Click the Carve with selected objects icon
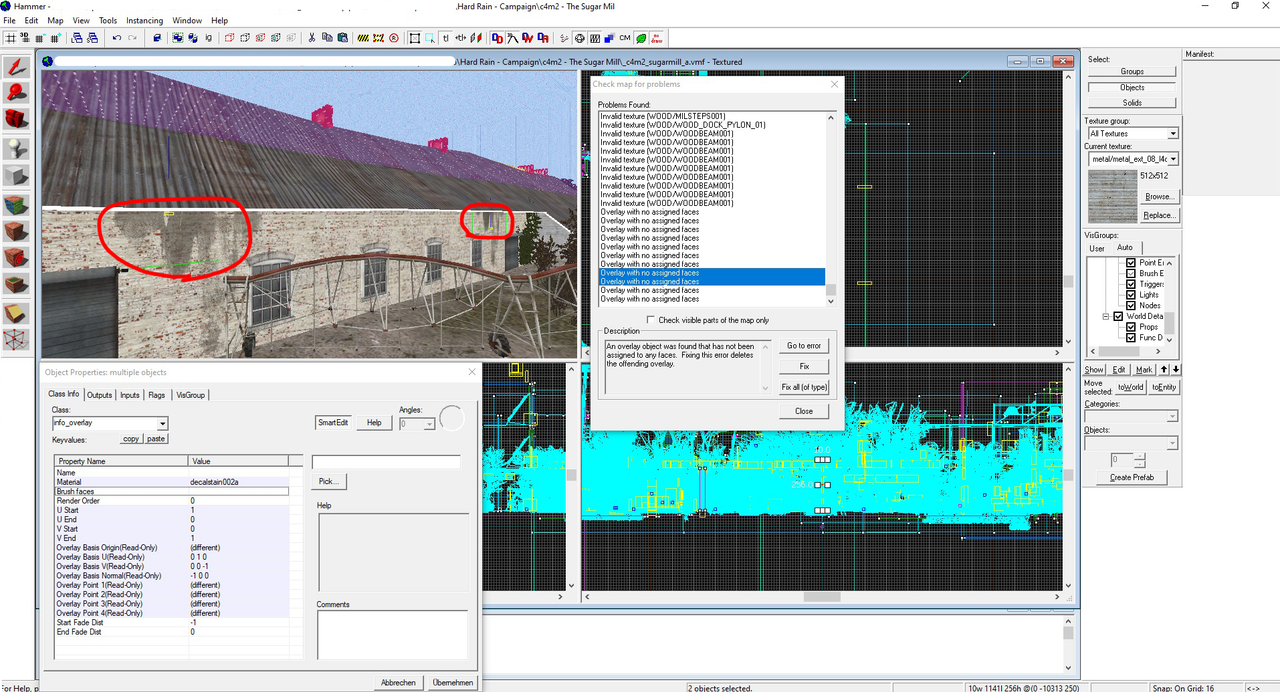Image resolution: width=1280 pixels, height=692 pixels. tap(157, 38)
